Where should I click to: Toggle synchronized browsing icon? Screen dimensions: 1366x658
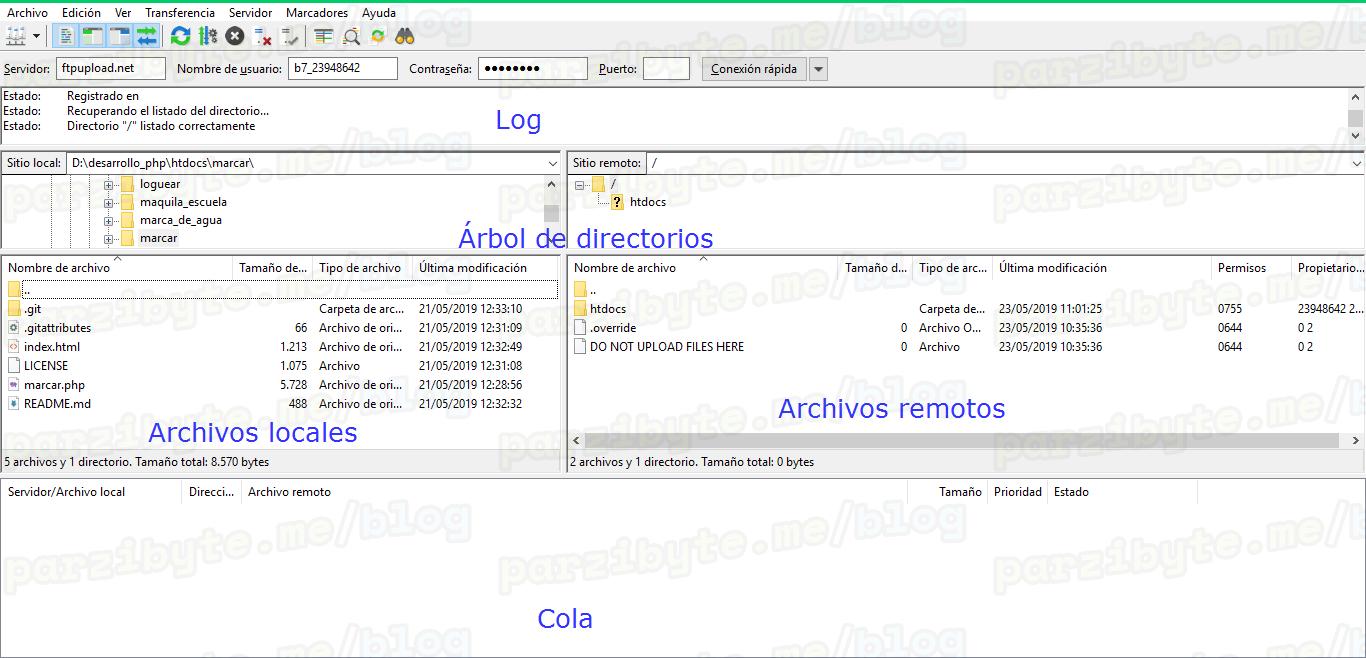coord(378,36)
